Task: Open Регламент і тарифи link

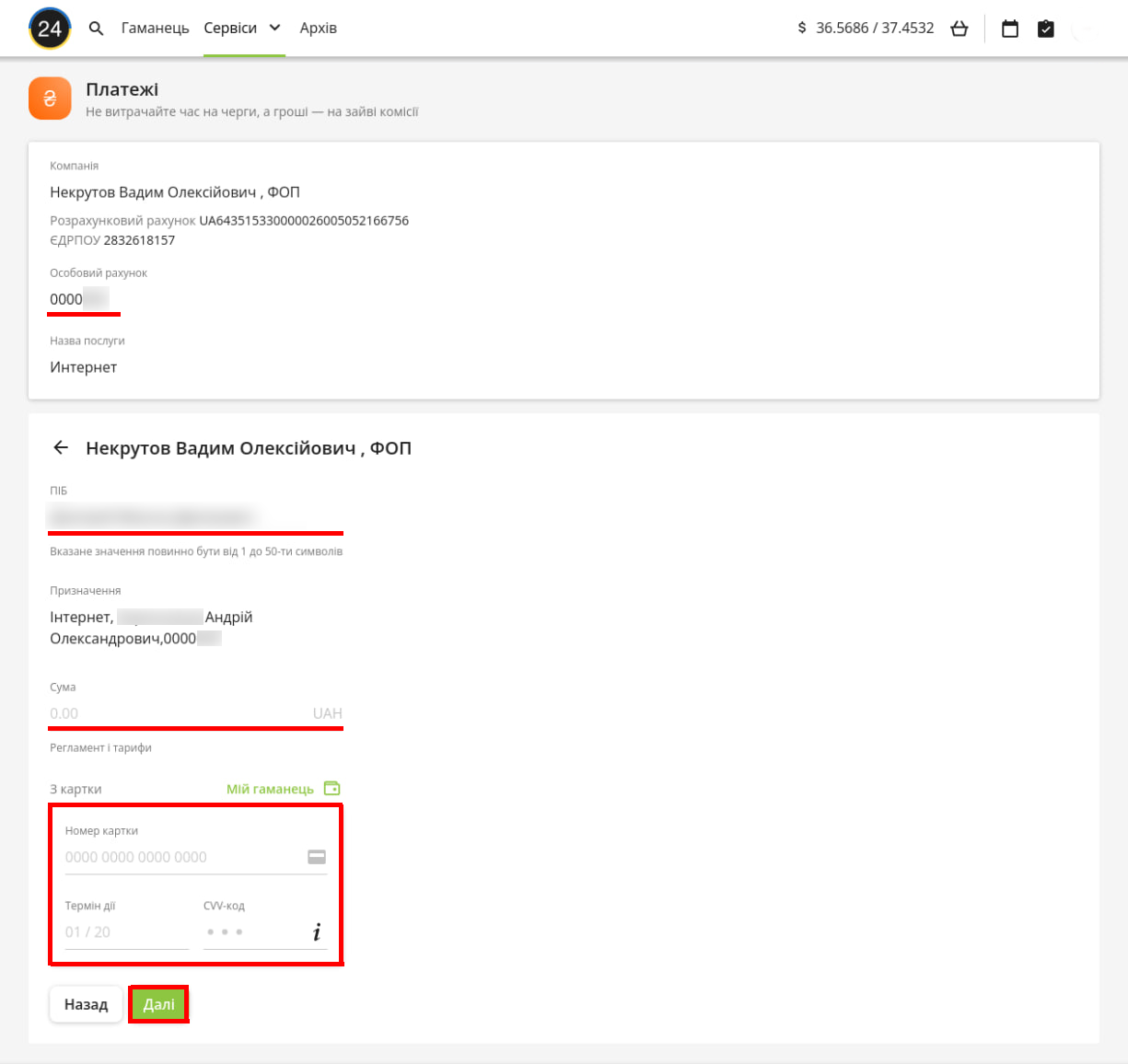Action: pyautogui.click(x=100, y=748)
